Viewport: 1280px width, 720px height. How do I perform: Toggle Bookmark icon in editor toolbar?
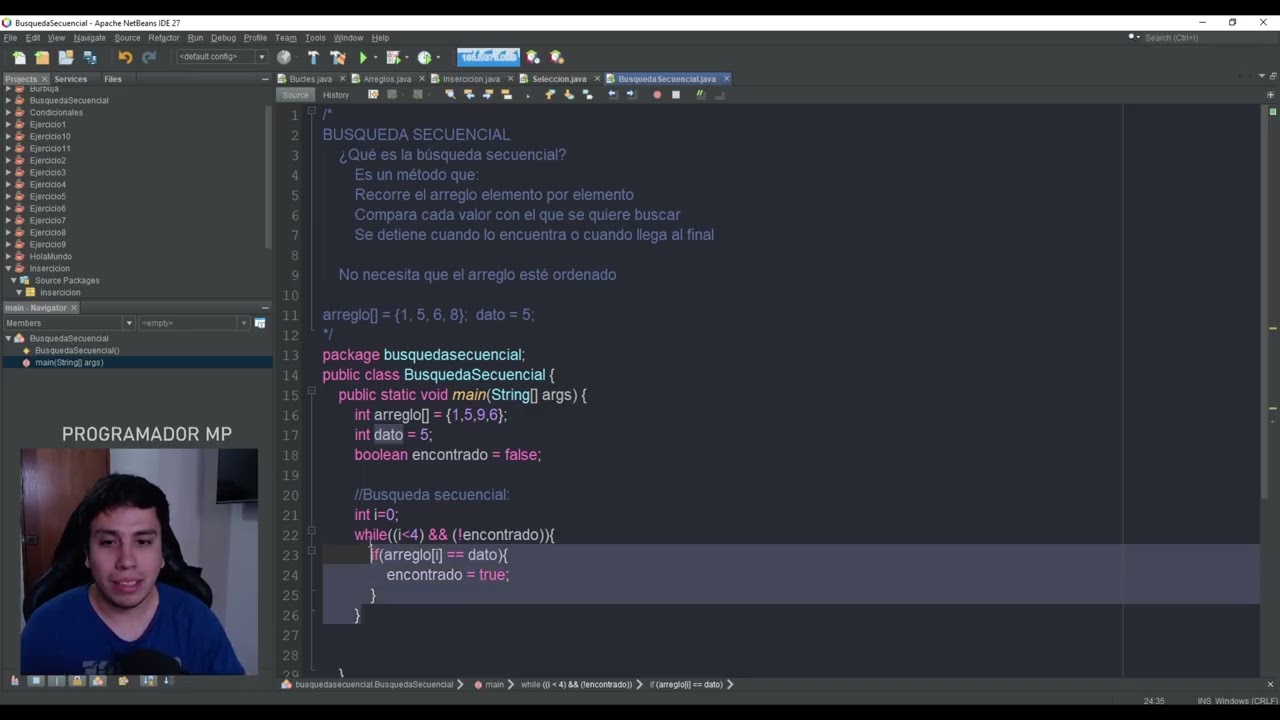tap(587, 95)
